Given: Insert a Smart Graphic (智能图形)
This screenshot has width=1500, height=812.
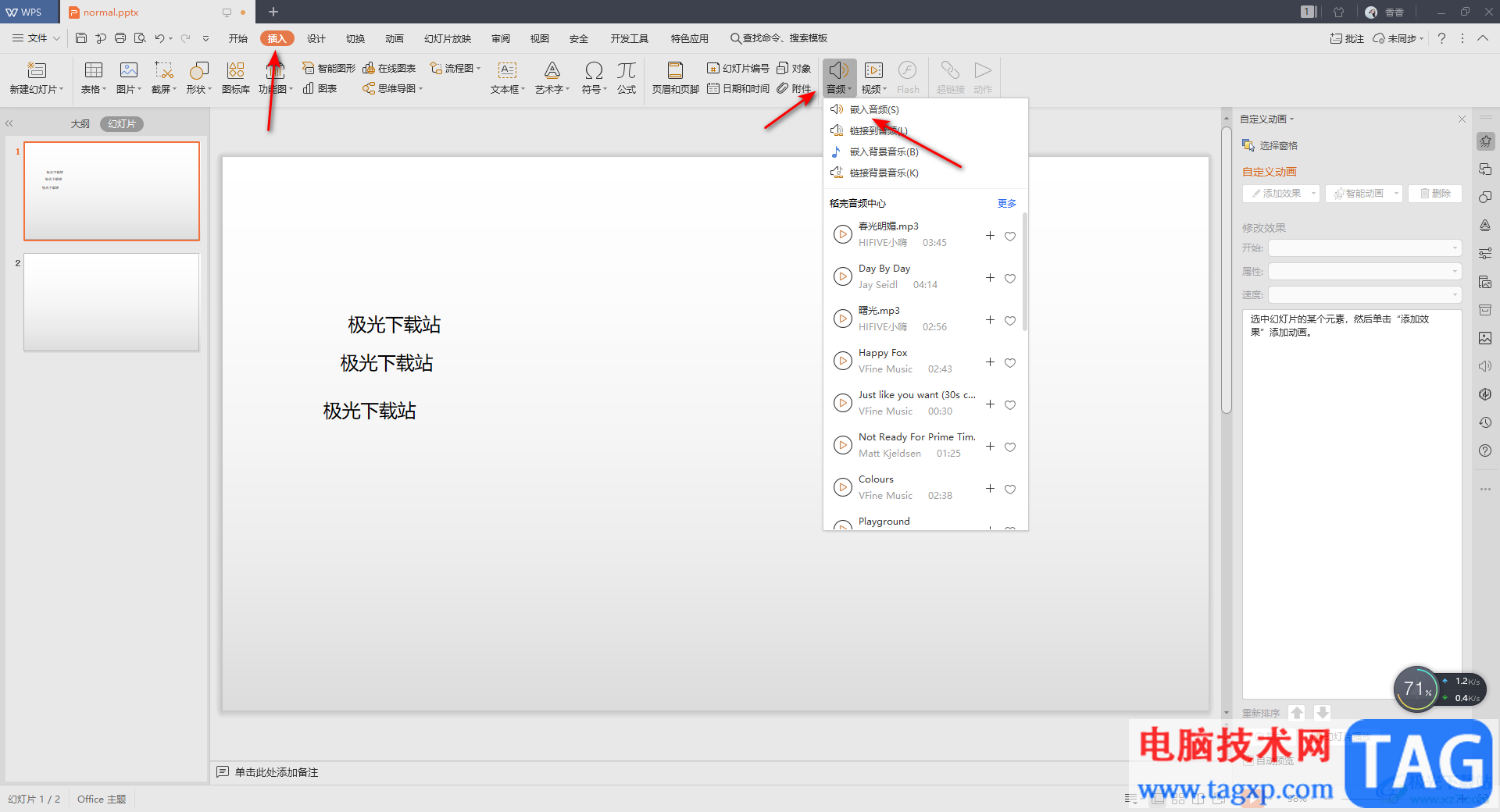Looking at the screenshot, I should point(329,69).
